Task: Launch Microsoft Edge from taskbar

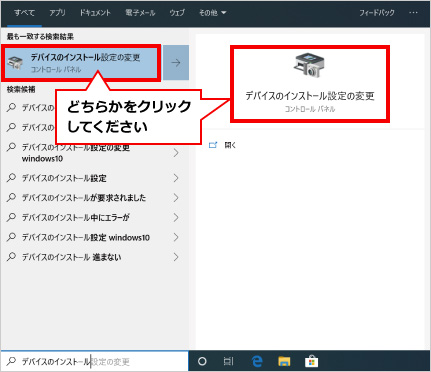Action: pos(257,361)
